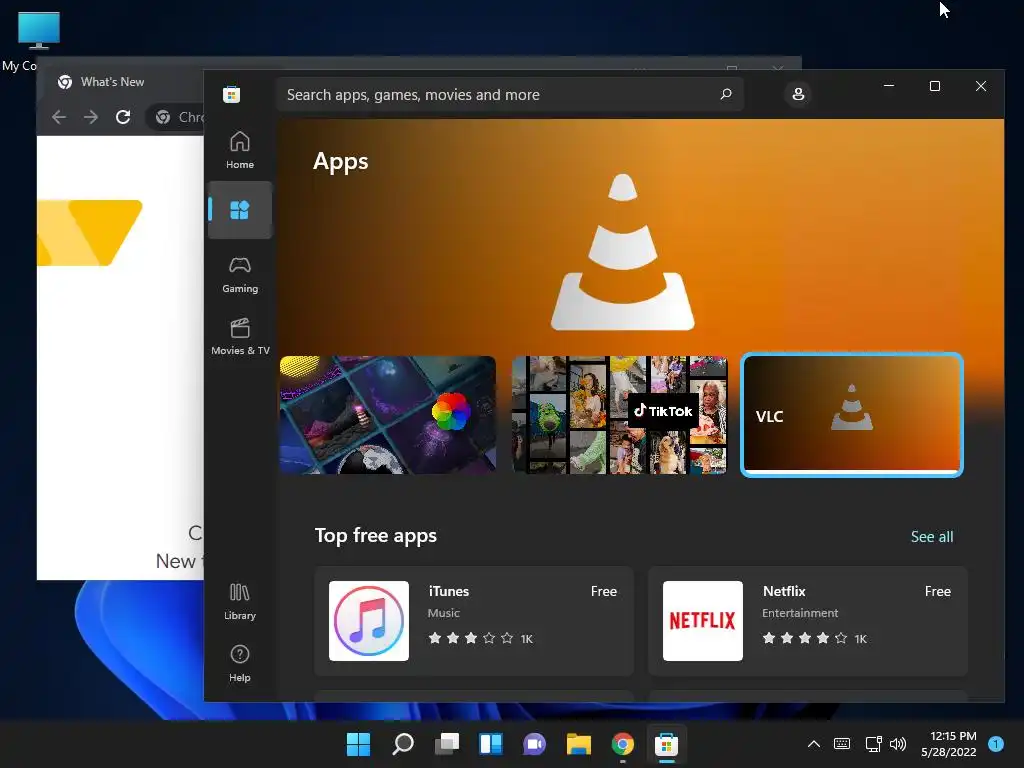The width and height of the screenshot is (1024, 768).
Task: Click the Free label on Netflix card
Action: click(937, 591)
